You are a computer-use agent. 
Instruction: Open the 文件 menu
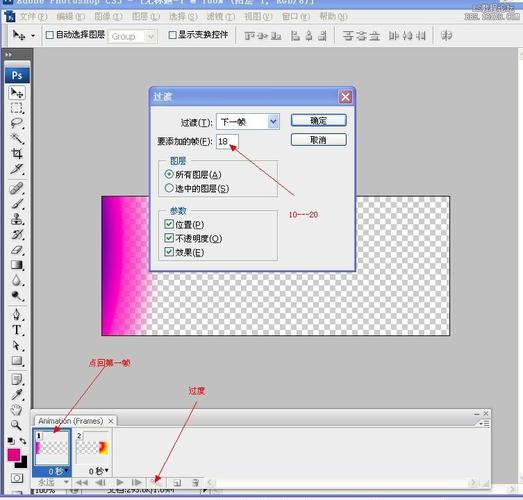pyautogui.click(x=33, y=16)
